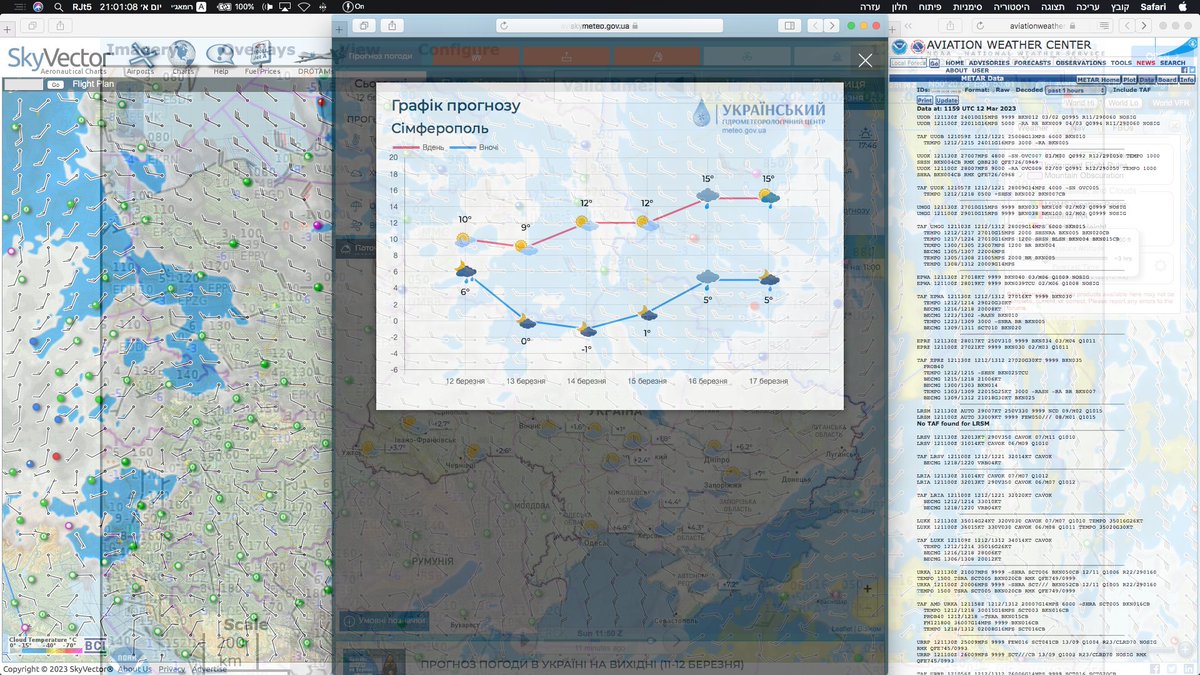Click the Share icon in SkyVector window toolbar
The width and height of the screenshot is (1200, 675).
pos(60,25)
